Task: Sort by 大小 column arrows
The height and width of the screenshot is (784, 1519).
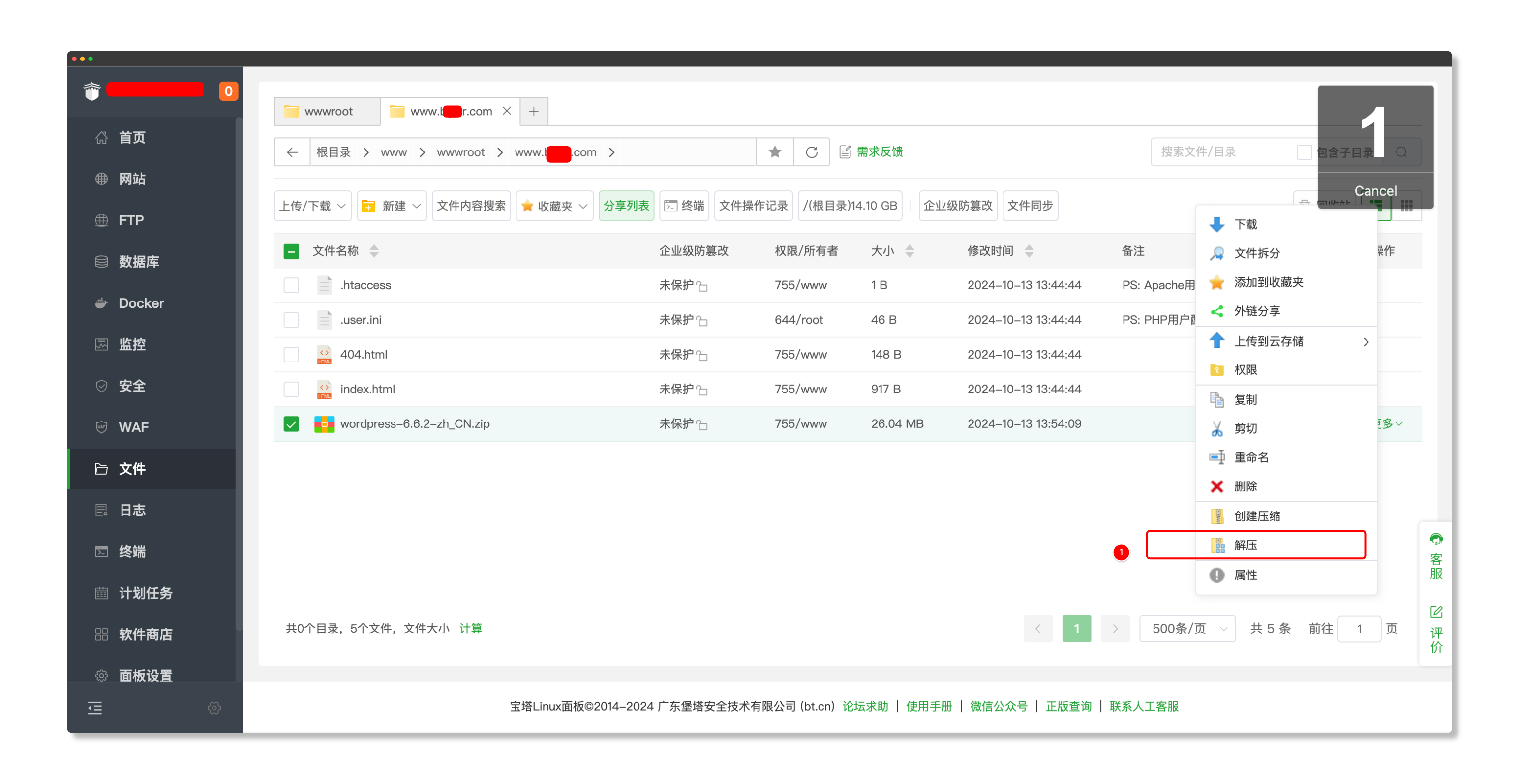Action: 909,251
